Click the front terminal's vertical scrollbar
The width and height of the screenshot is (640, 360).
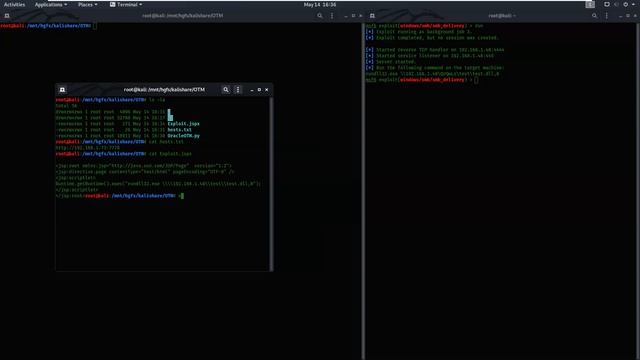tap(271, 183)
